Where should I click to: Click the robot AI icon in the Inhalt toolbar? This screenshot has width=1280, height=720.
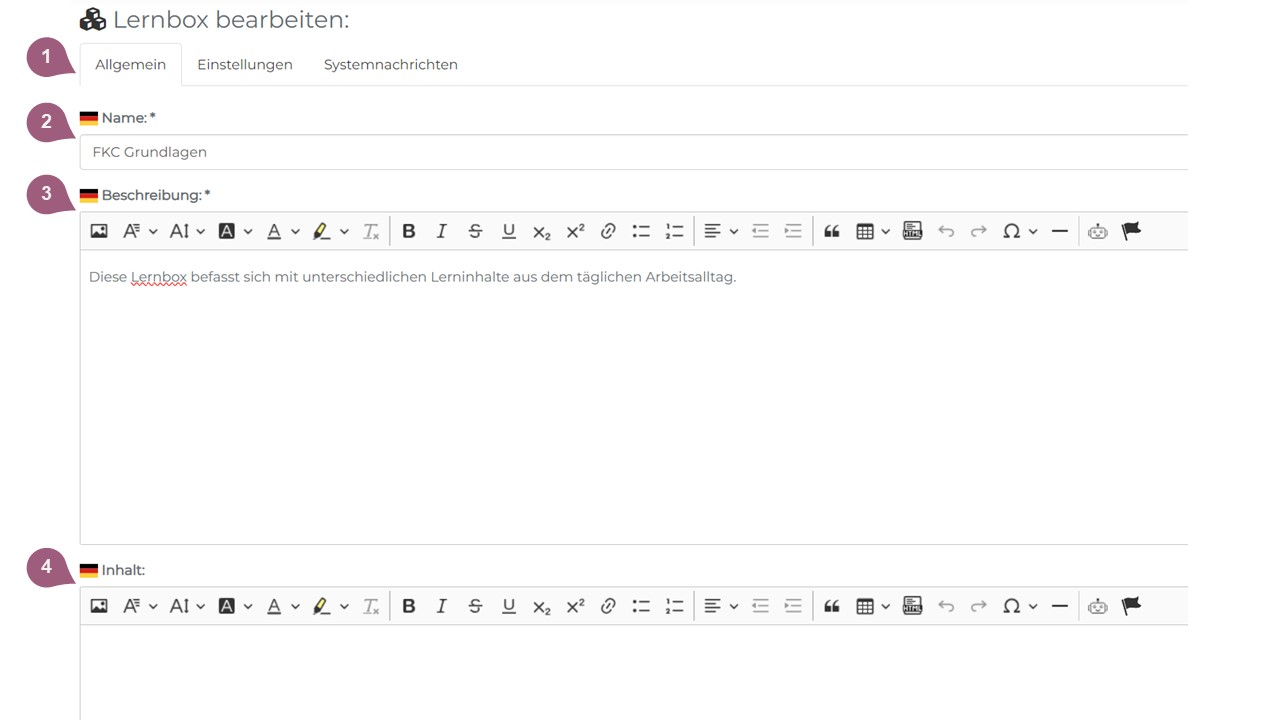1098,606
